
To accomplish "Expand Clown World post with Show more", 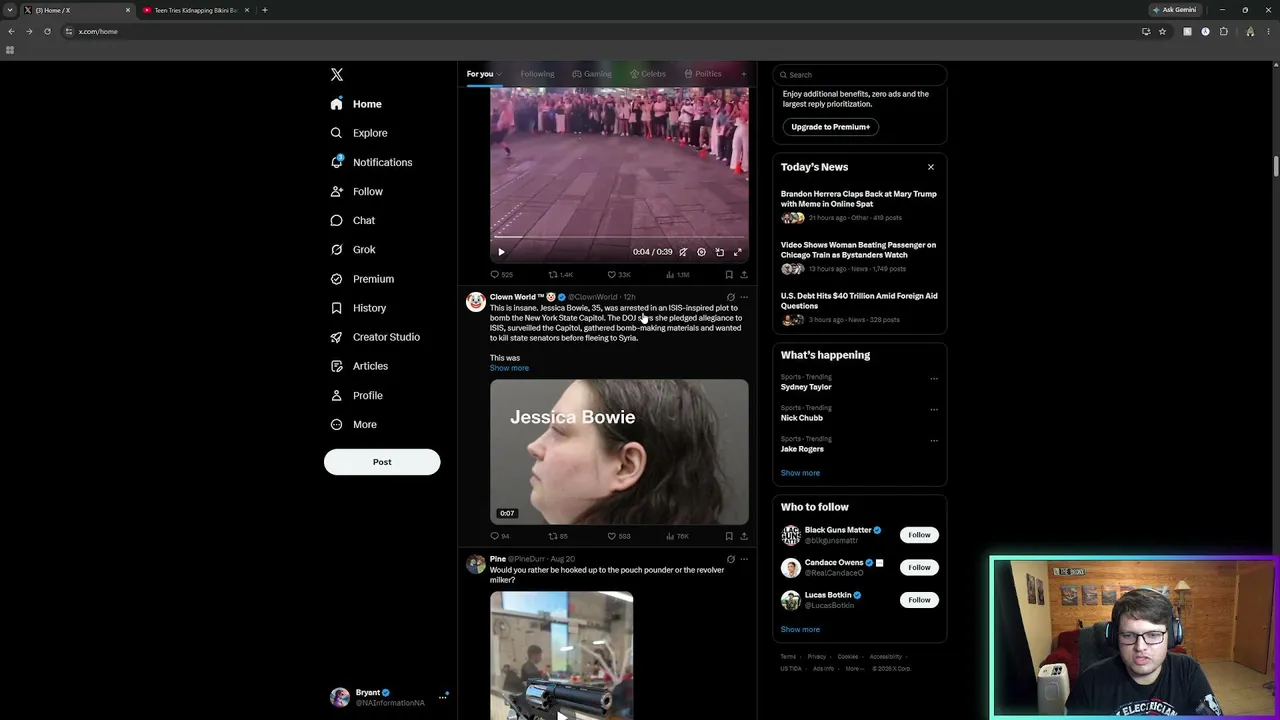I will [x=509, y=368].
